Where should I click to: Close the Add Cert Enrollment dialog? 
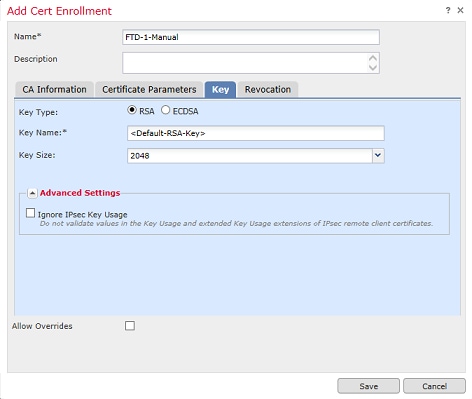pyautogui.click(x=460, y=11)
